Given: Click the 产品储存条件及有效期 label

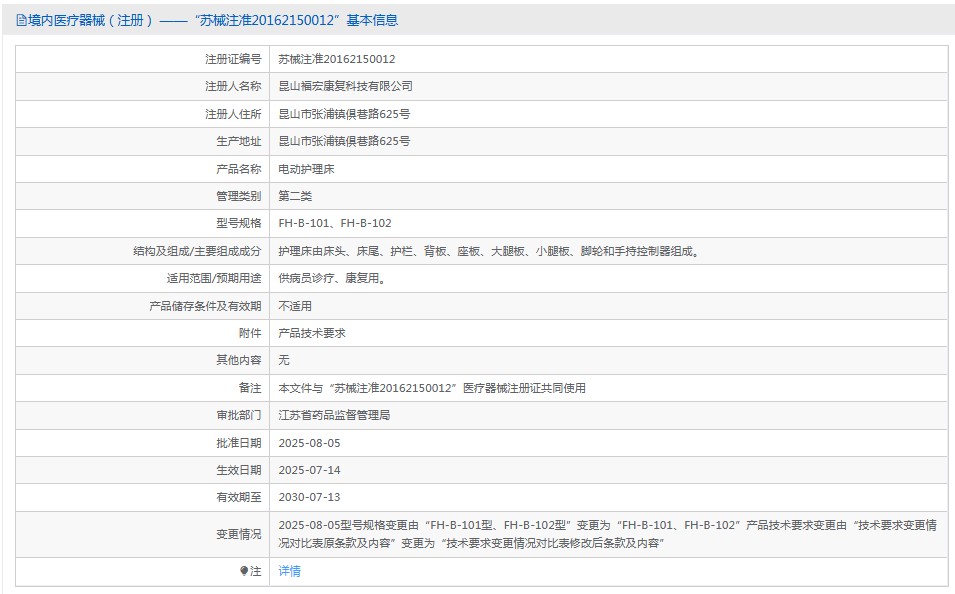Looking at the screenshot, I should click(x=205, y=306).
